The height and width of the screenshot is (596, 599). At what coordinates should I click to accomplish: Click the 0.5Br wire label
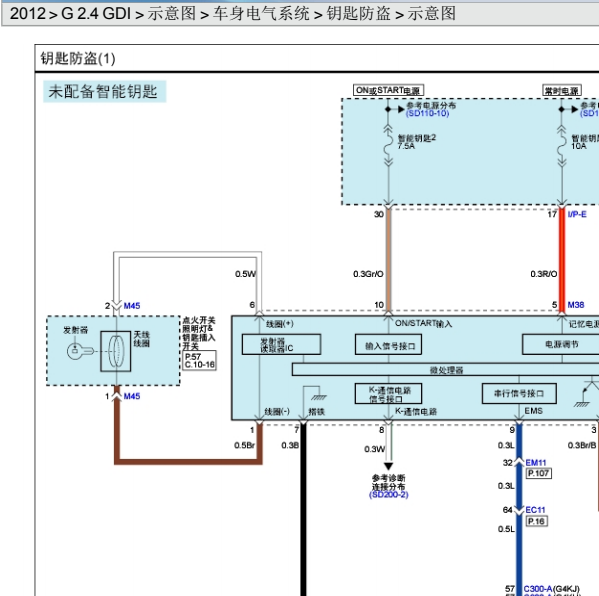click(x=244, y=445)
